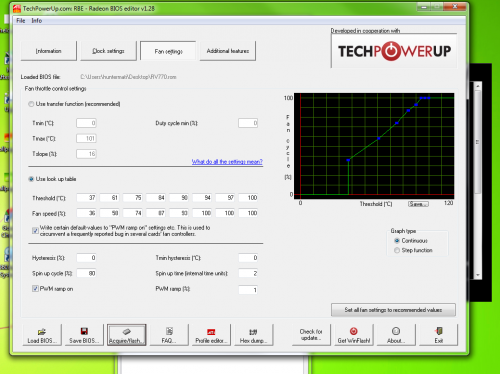The width and height of the screenshot is (500, 374).
Task: Click threshold field with value 97
Action: click(x=226, y=198)
